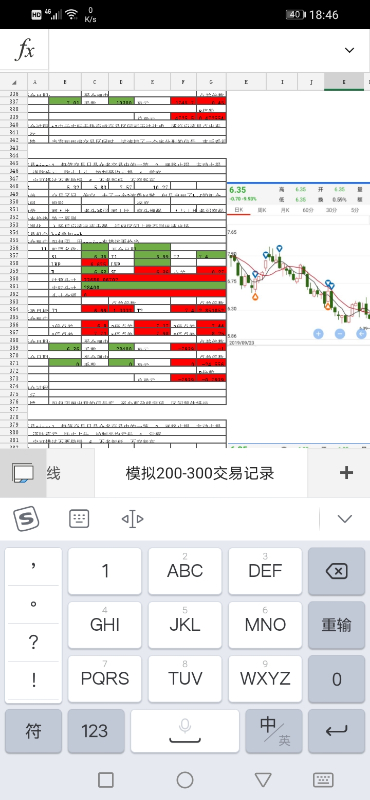Select the 5分 tab in stock chart
Screen dimensions: 370x800
point(355,210)
